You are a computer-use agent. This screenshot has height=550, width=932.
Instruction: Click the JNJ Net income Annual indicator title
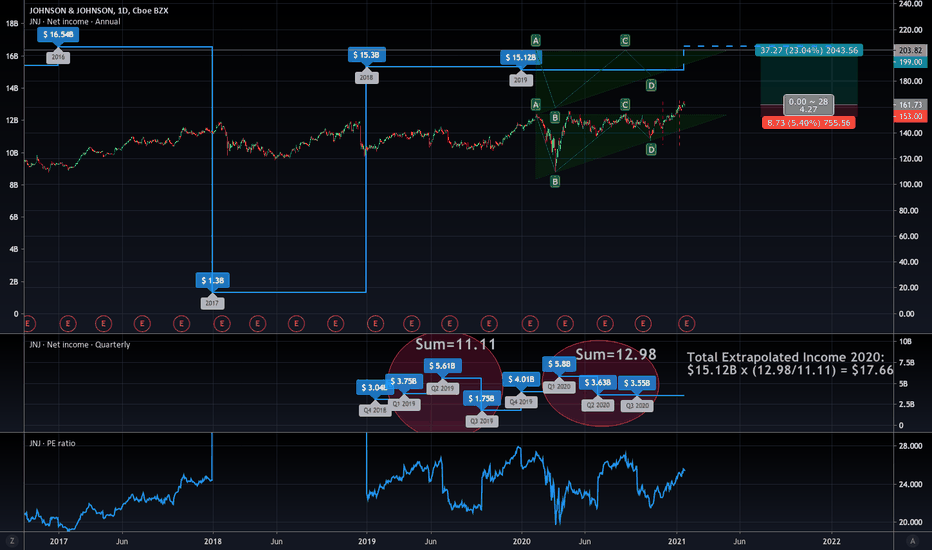click(x=75, y=21)
